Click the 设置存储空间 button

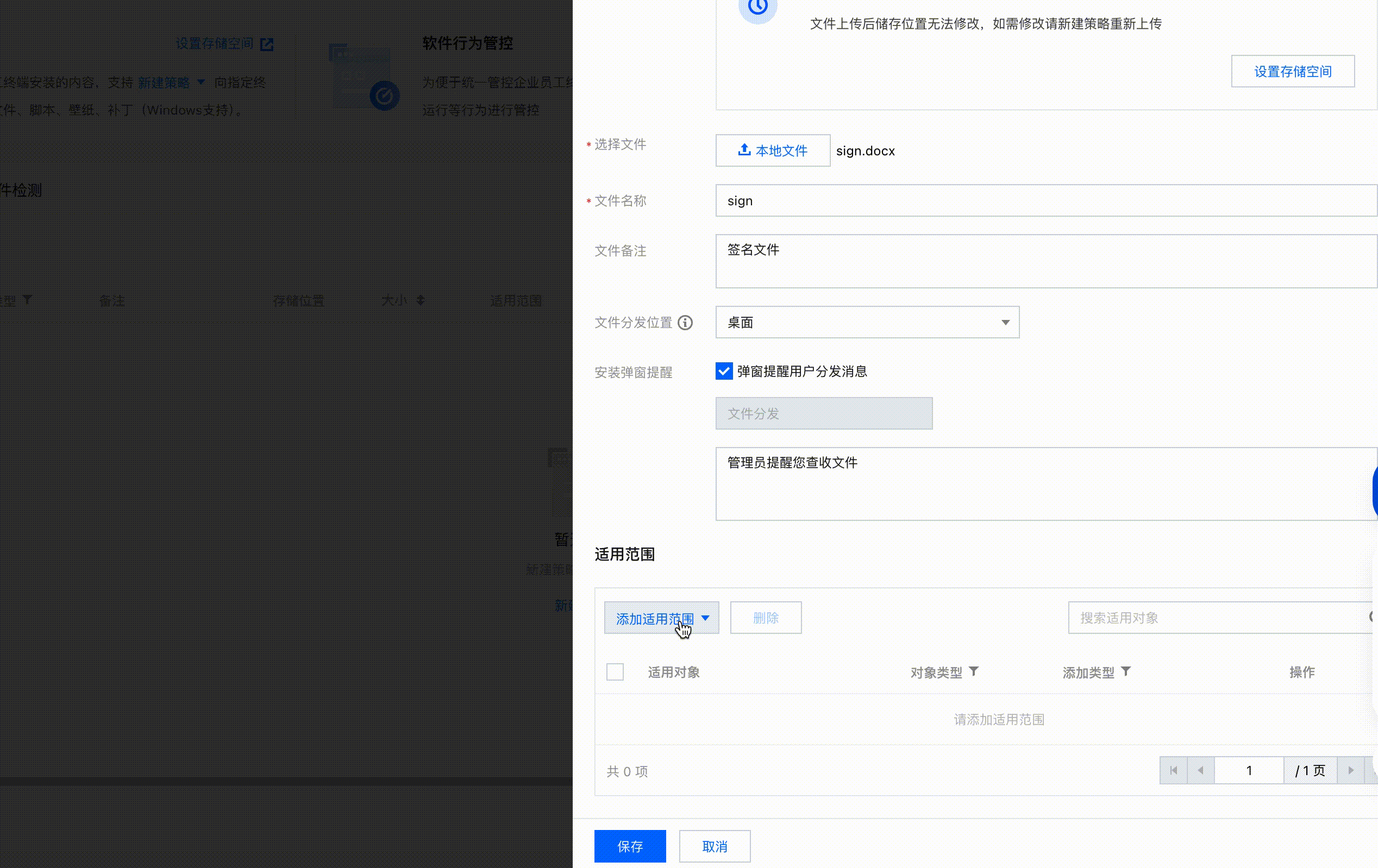(x=1292, y=72)
